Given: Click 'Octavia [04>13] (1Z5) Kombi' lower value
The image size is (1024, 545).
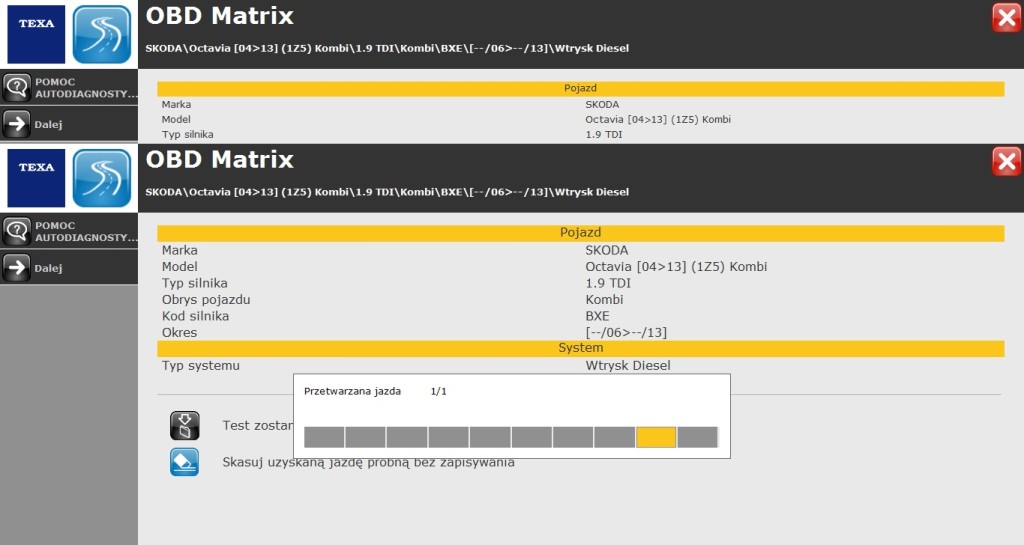Looking at the screenshot, I should tap(676, 266).
